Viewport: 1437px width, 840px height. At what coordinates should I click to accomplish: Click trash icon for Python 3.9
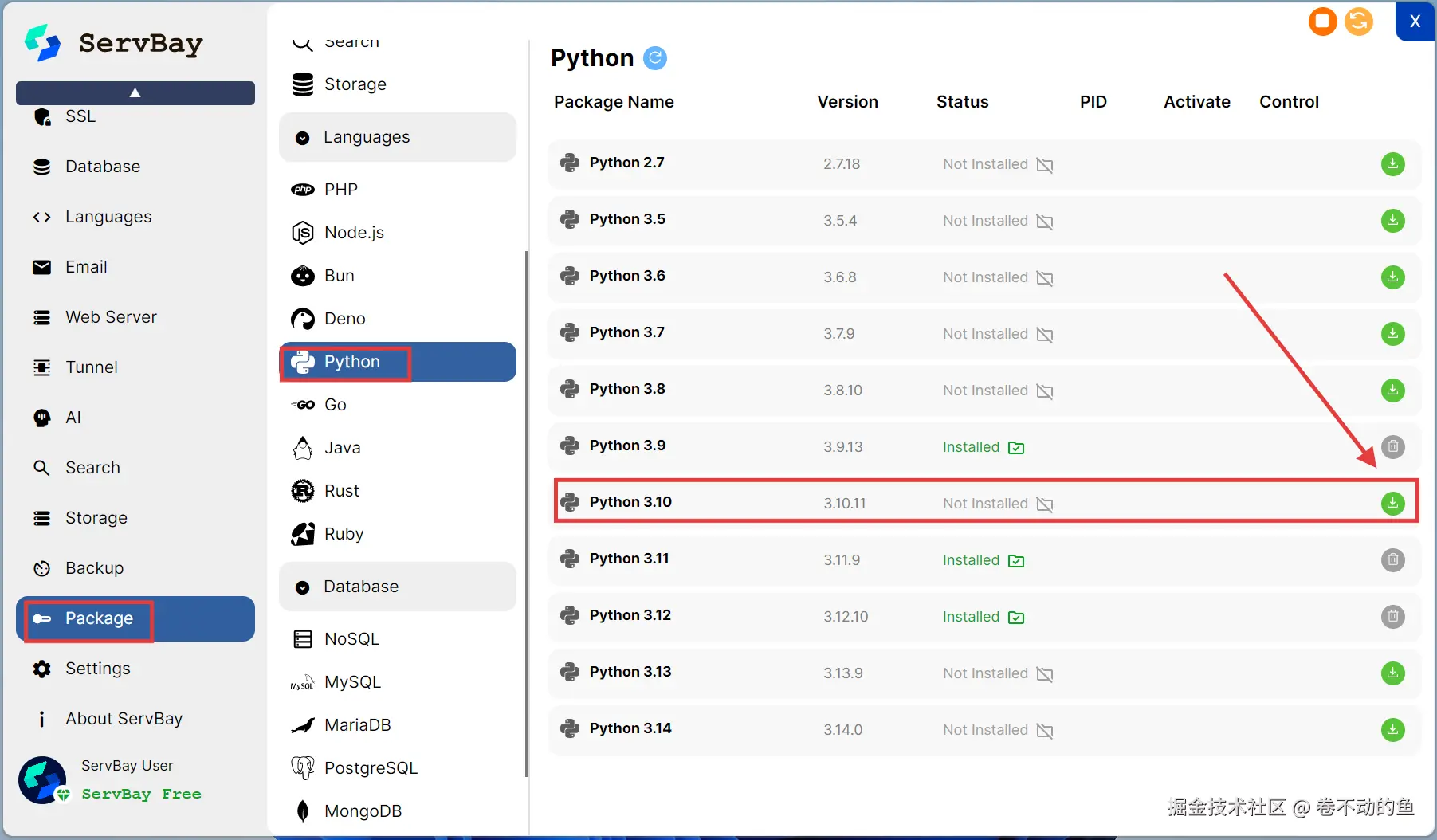1392,446
